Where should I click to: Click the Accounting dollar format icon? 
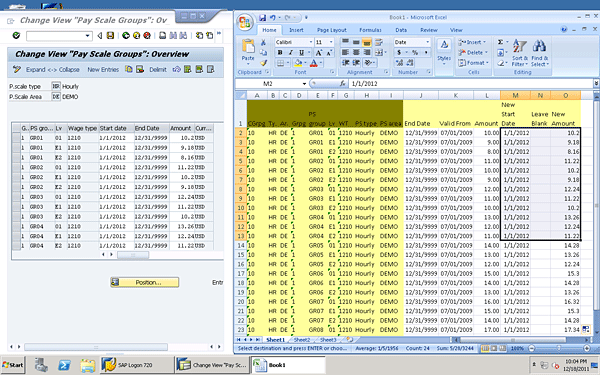(x=399, y=52)
